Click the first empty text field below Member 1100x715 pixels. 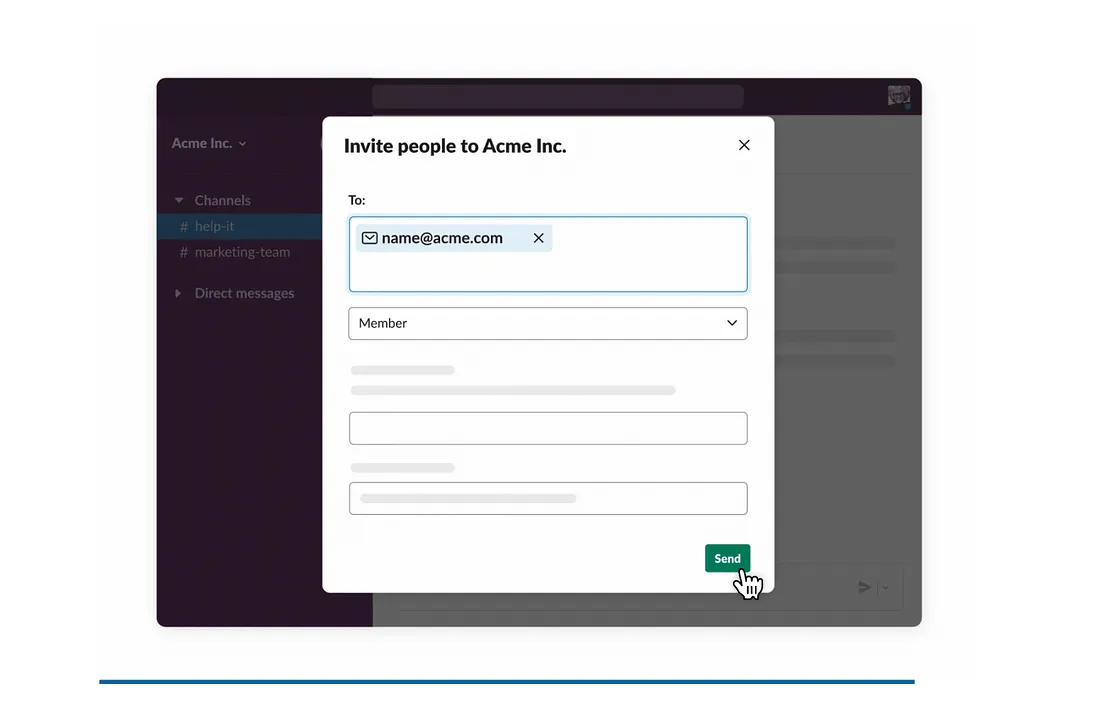click(548, 428)
